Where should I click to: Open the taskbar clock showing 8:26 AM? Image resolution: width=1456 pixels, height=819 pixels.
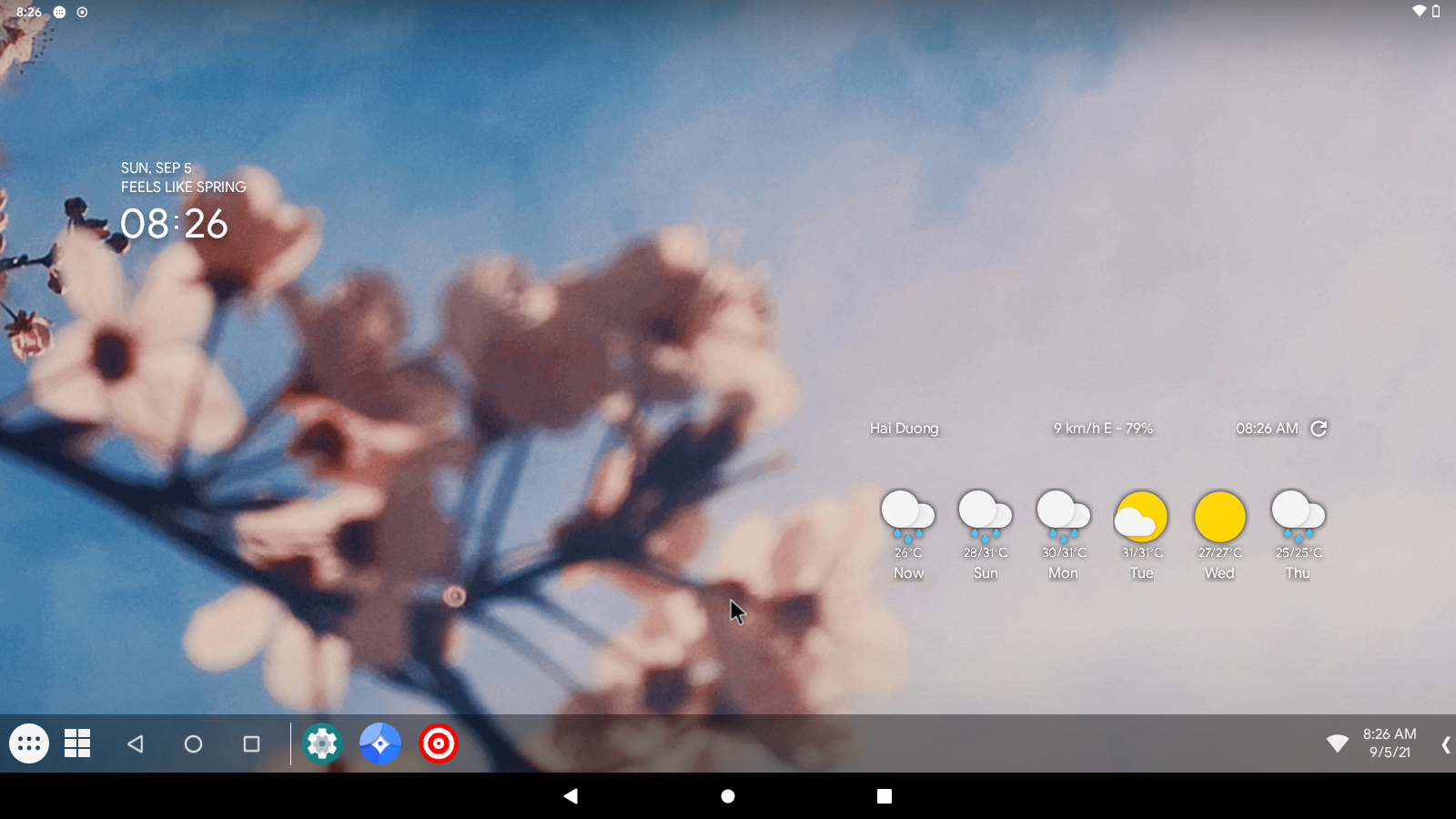[1390, 743]
